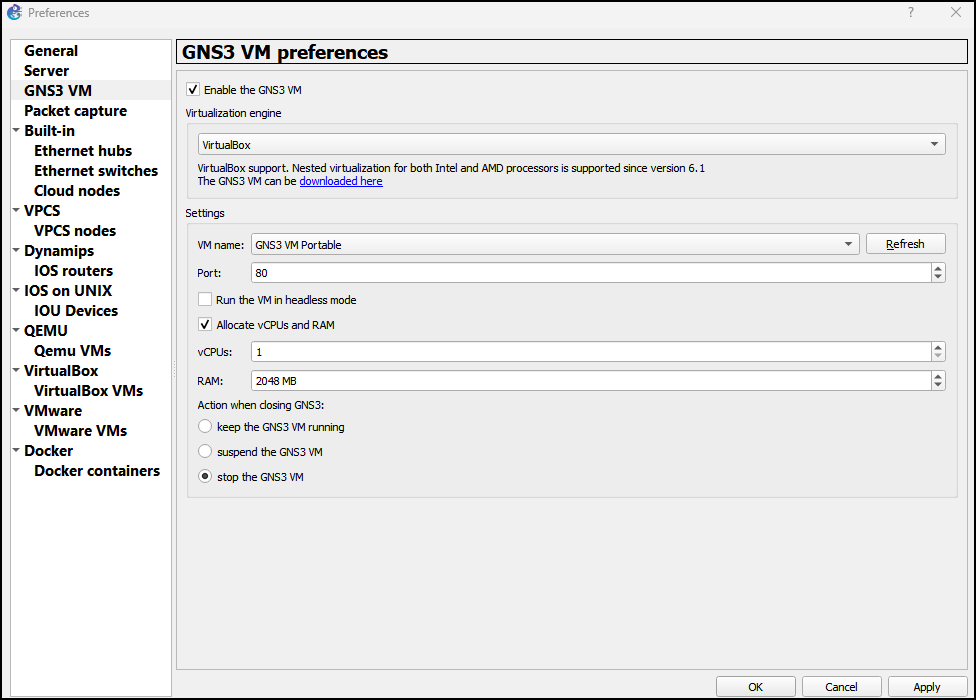This screenshot has width=976, height=700.
Task: Collapse the VirtualBox tree section
Action: (x=16, y=370)
